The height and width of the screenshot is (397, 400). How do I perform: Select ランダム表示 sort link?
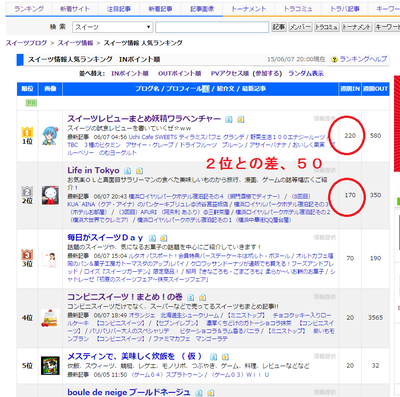[306, 73]
